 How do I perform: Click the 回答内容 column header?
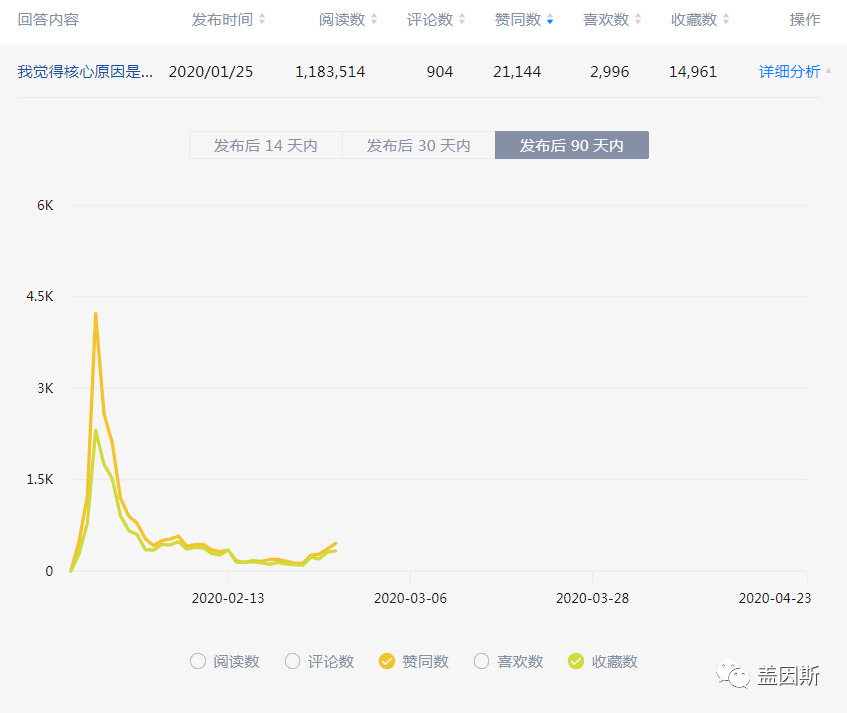tap(48, 19)
